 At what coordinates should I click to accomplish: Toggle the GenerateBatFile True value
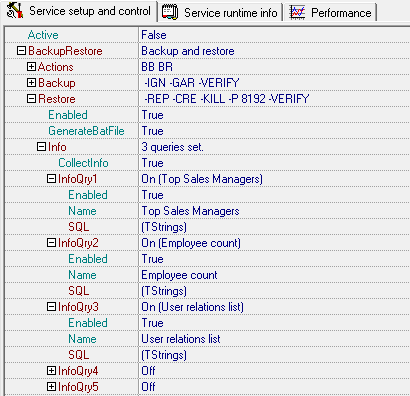pyautogui.click(x=274, y=131)
